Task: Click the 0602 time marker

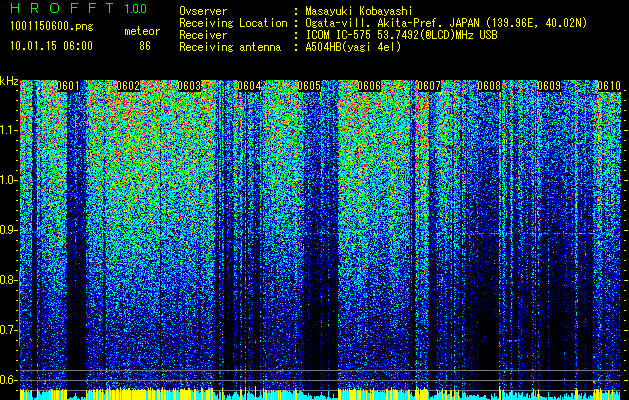Action: click(128, 86)
